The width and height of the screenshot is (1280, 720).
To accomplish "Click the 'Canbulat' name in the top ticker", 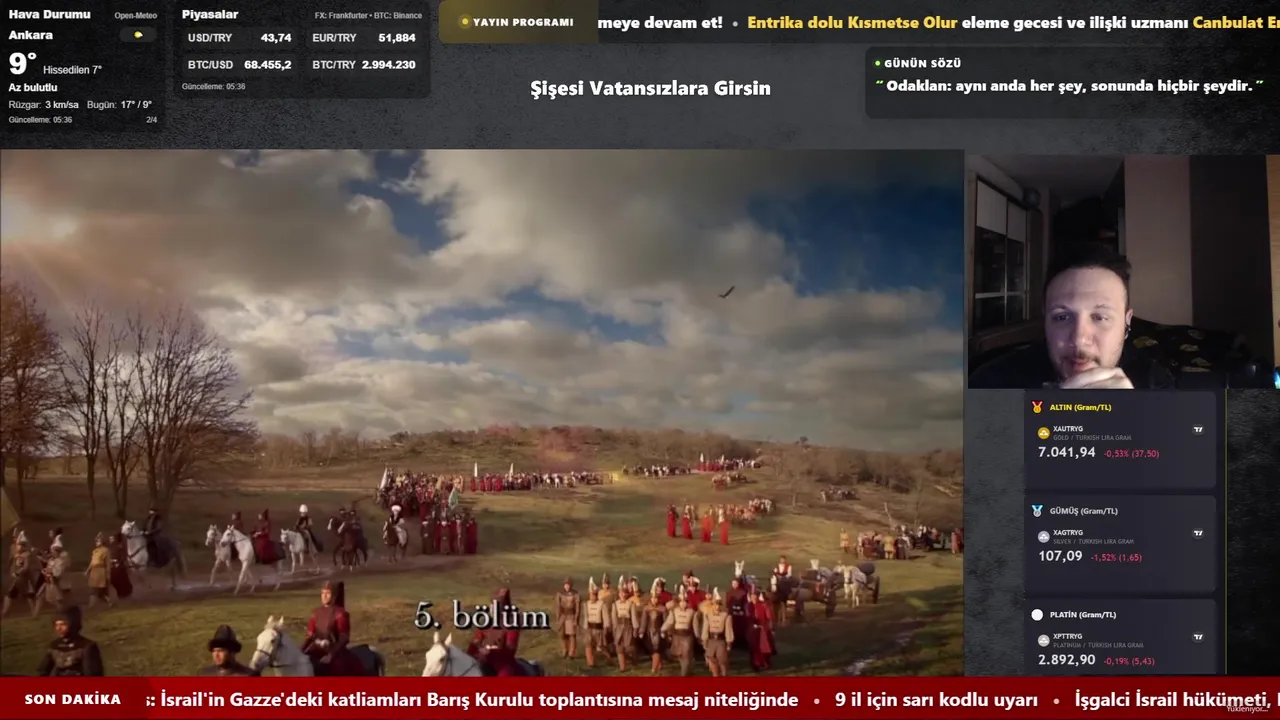I will coord(1229,22).
